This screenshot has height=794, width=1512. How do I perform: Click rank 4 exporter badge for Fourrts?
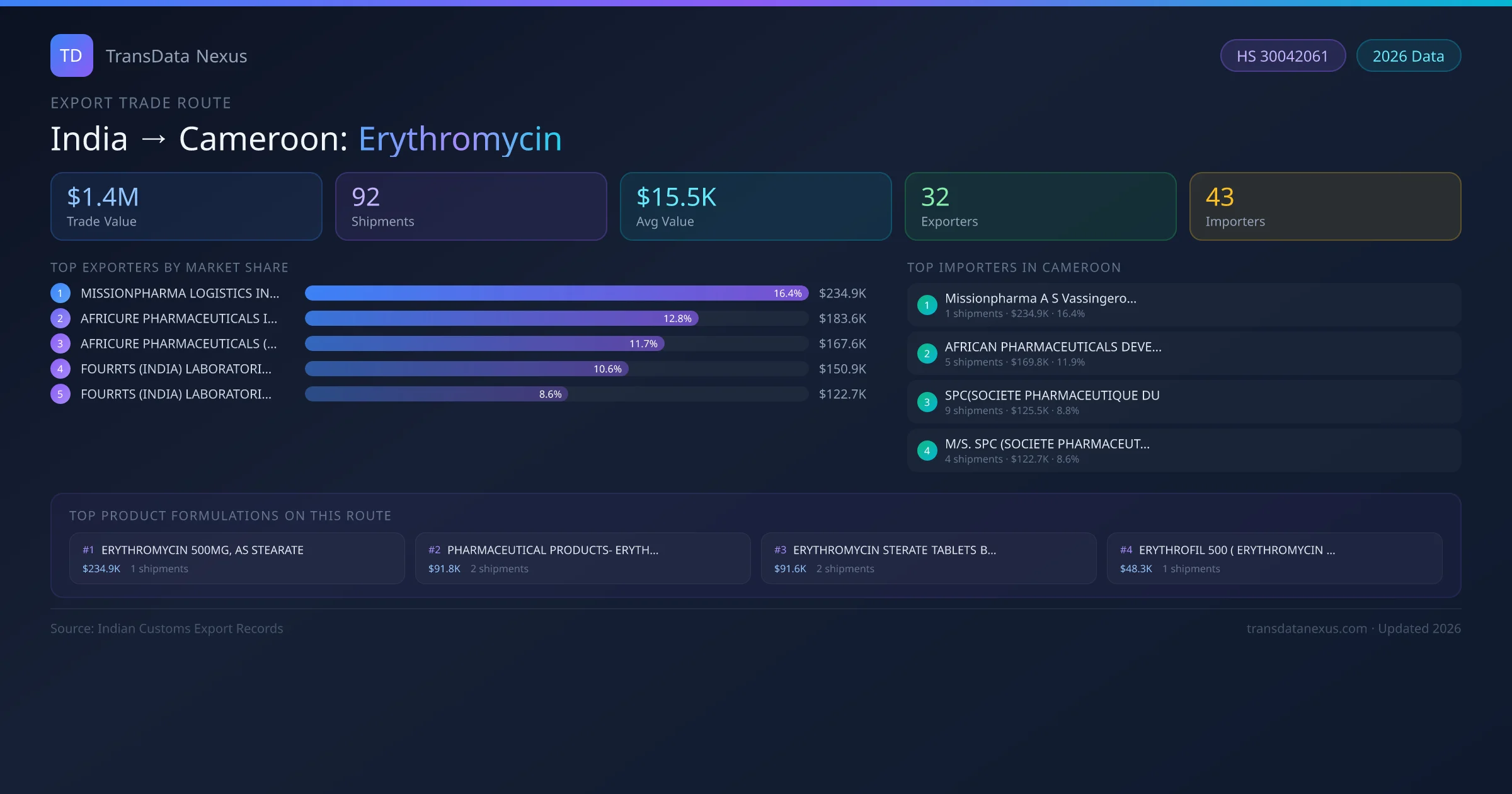[60, 369]
